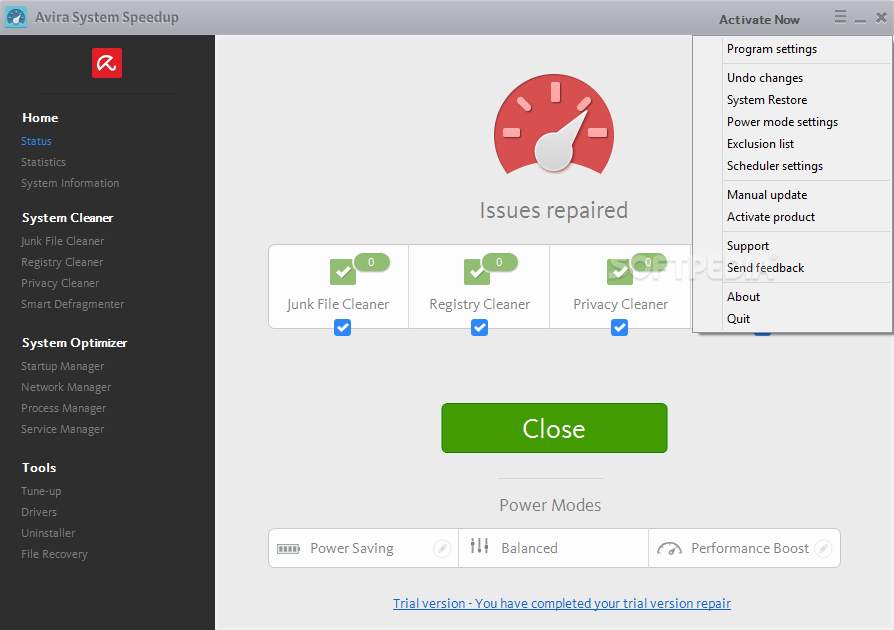Select Performance Boost mode
The image size is (894, 630).
coord(744,548)
